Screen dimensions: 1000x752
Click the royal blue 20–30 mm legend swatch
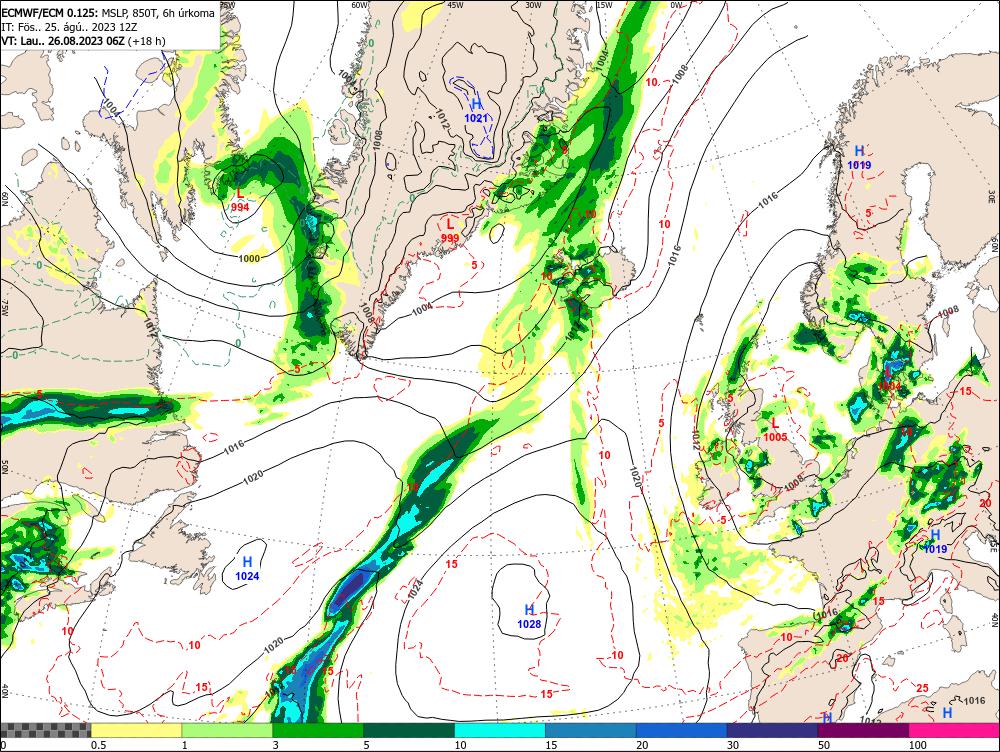tap(682, 730)
